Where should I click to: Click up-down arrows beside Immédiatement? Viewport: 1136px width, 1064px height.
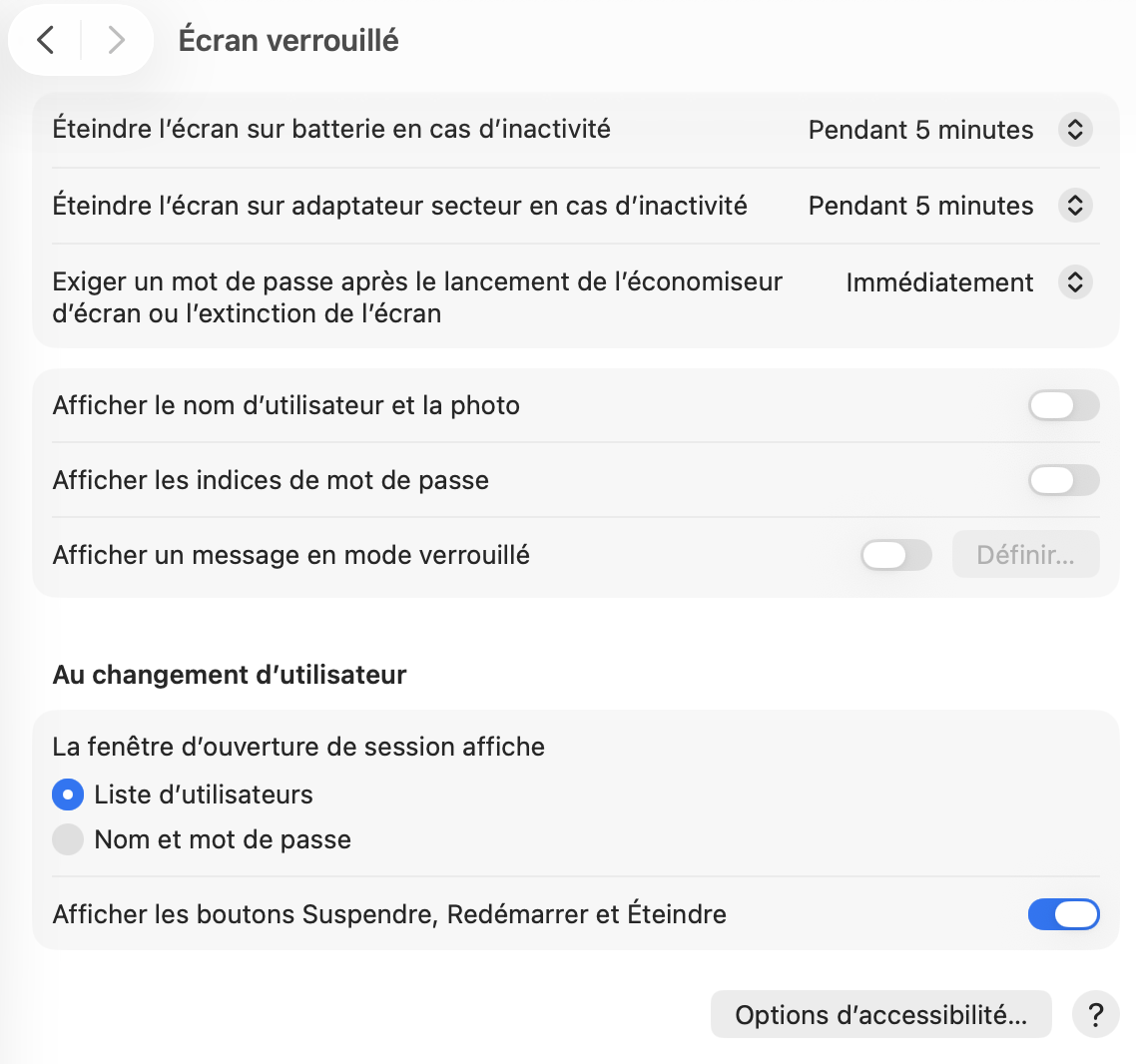[1075, 282]
